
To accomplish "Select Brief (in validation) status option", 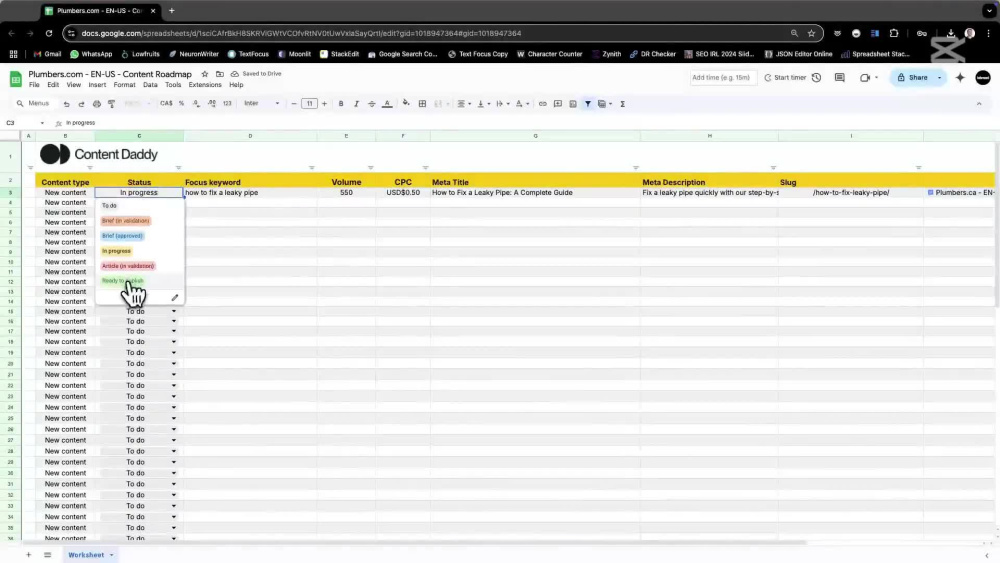I will [126, 221].
